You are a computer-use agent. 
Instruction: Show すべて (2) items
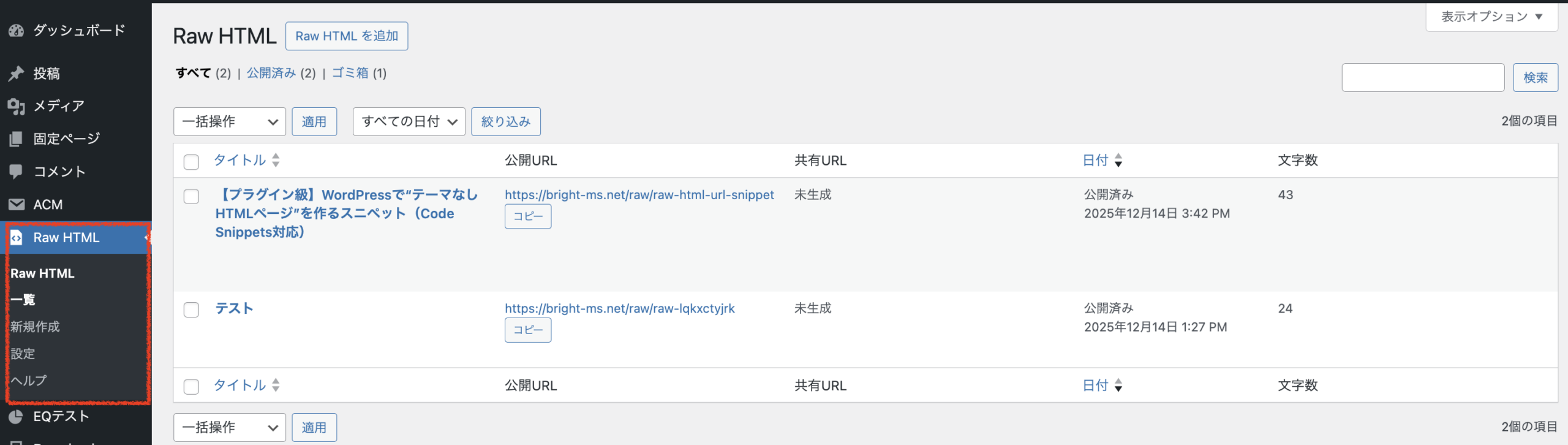(203, 73)
